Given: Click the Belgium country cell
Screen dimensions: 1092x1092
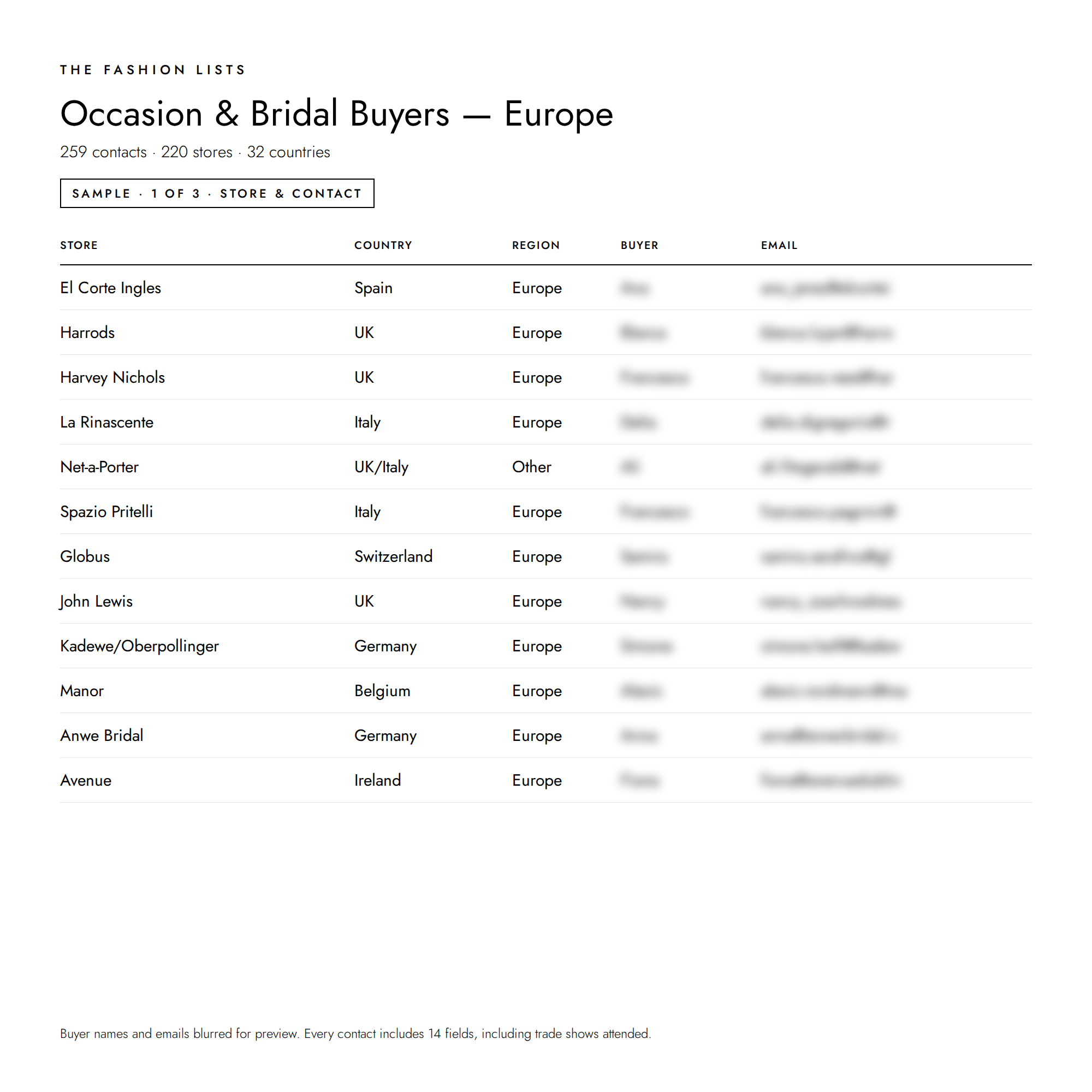Looking at the screenshot, I should [383, 691].
